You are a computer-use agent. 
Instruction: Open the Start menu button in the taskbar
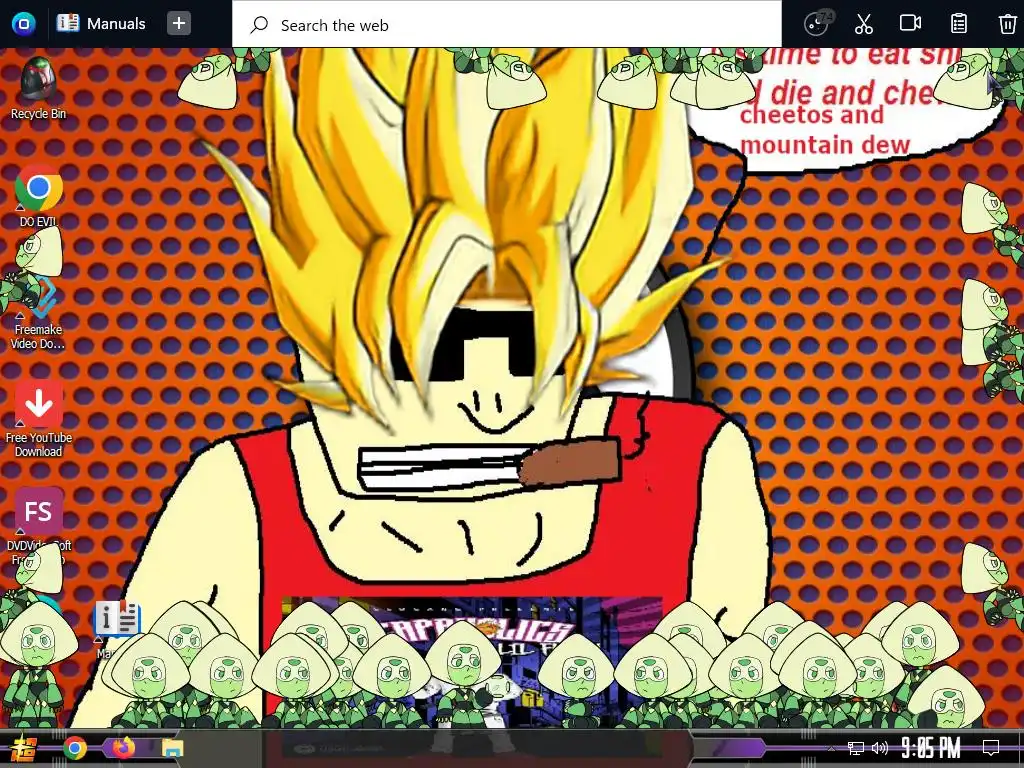[24, 748]
